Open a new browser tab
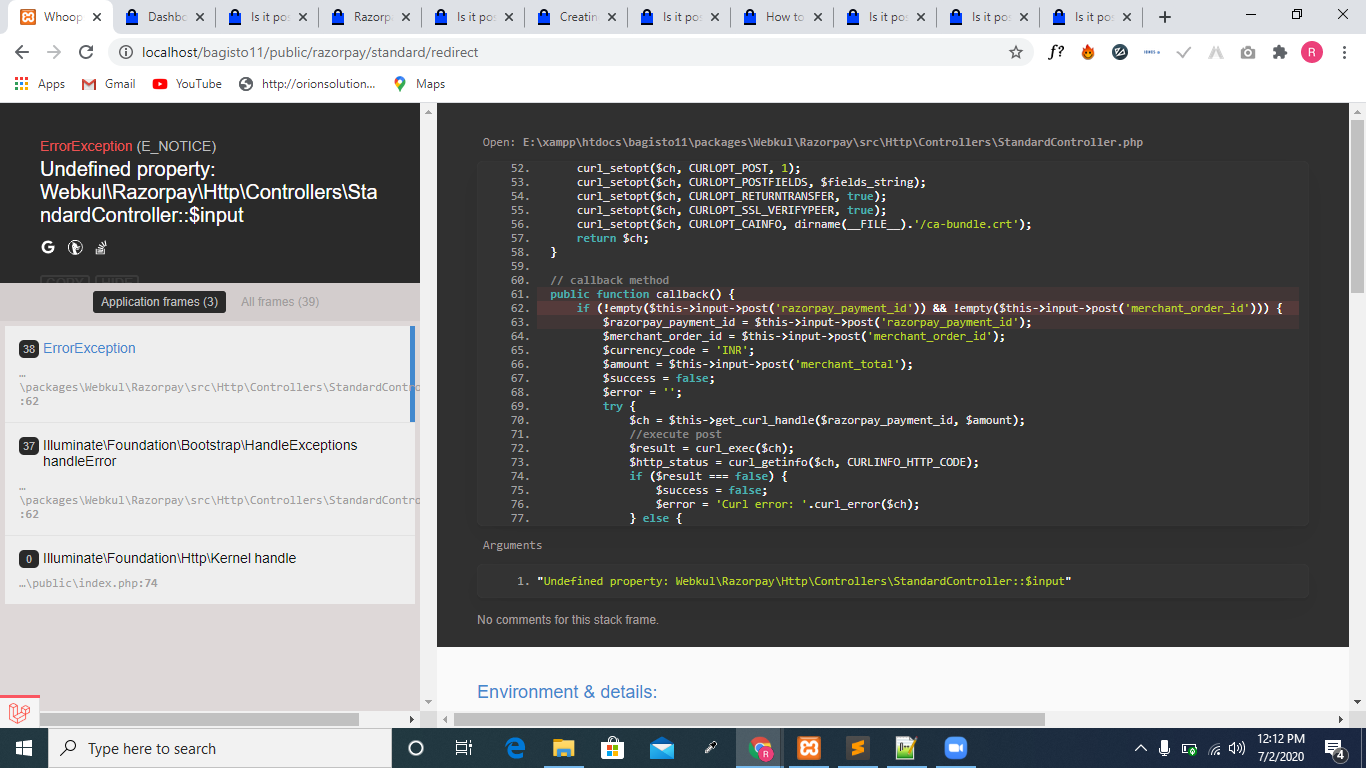 [x=1165, y=17]
